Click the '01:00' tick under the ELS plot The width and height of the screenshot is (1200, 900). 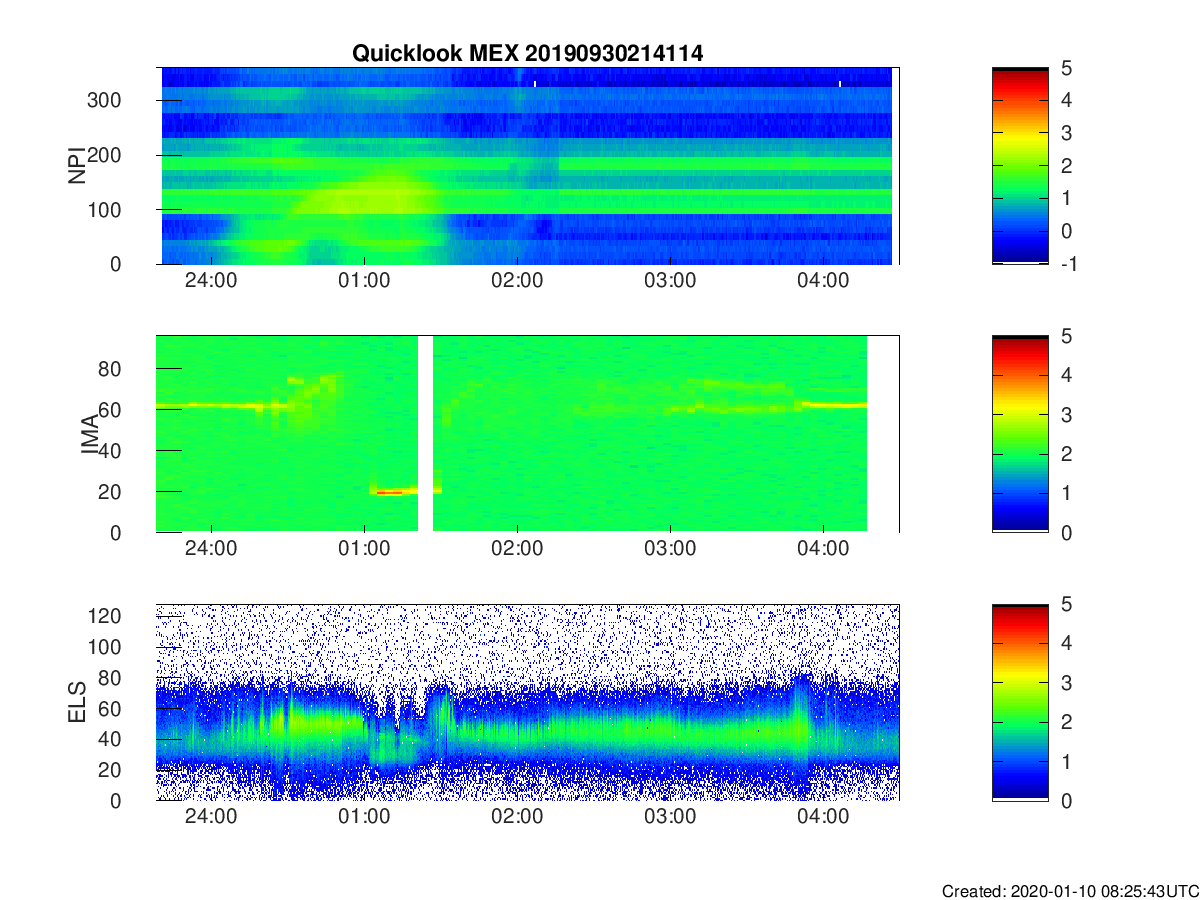coord(364,817)
